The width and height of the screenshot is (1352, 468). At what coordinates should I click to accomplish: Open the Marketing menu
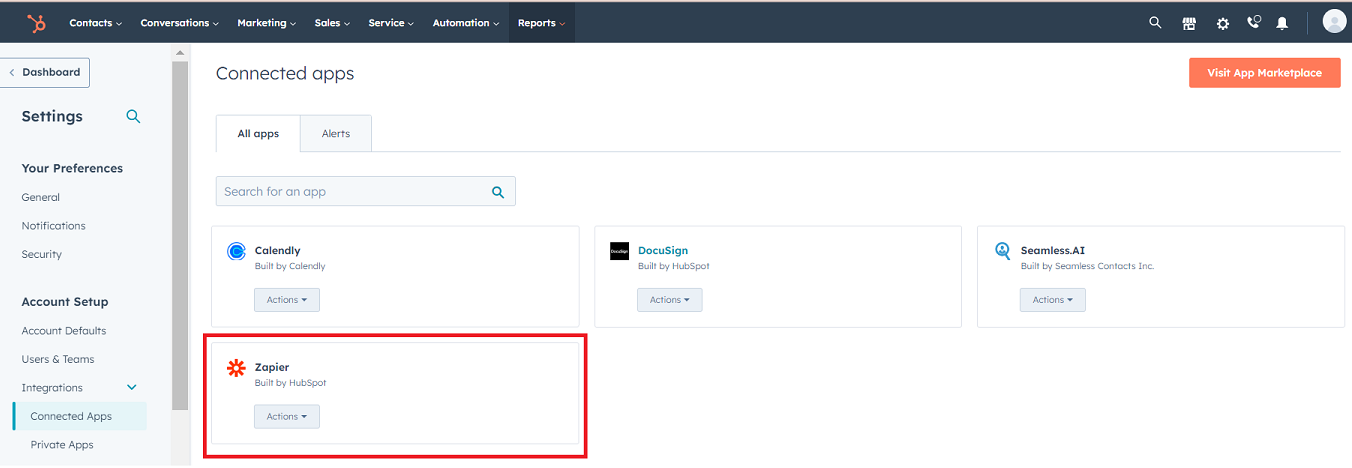pyautogui.click(x=266, y=22)
